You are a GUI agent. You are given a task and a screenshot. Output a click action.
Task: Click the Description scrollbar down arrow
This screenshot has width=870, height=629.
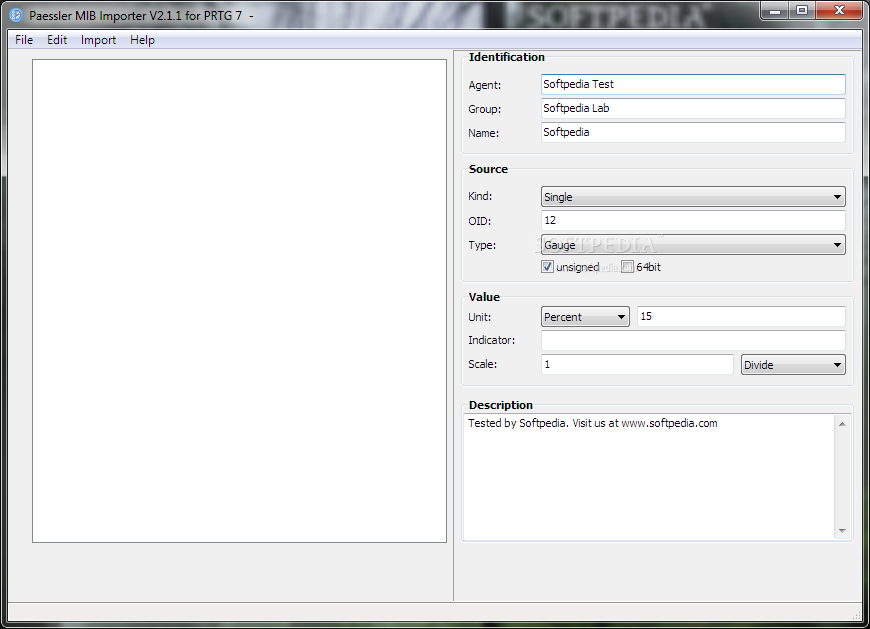tap(842, 531)
